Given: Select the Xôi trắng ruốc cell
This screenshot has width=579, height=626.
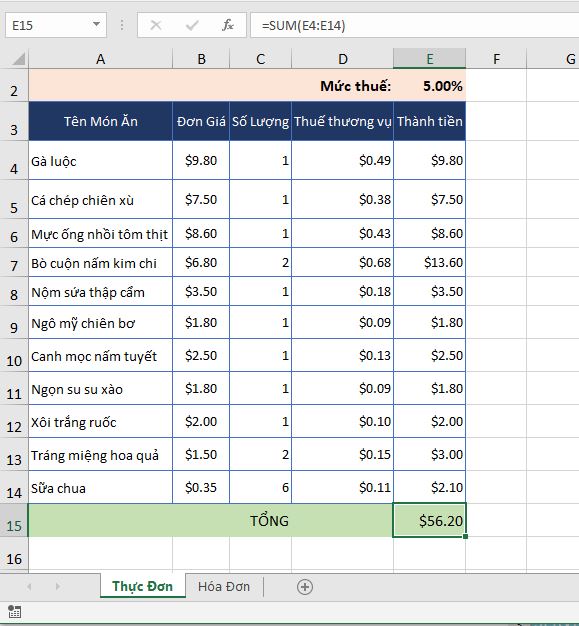Looking at the screenshot, I should click(x=101, y=422).
